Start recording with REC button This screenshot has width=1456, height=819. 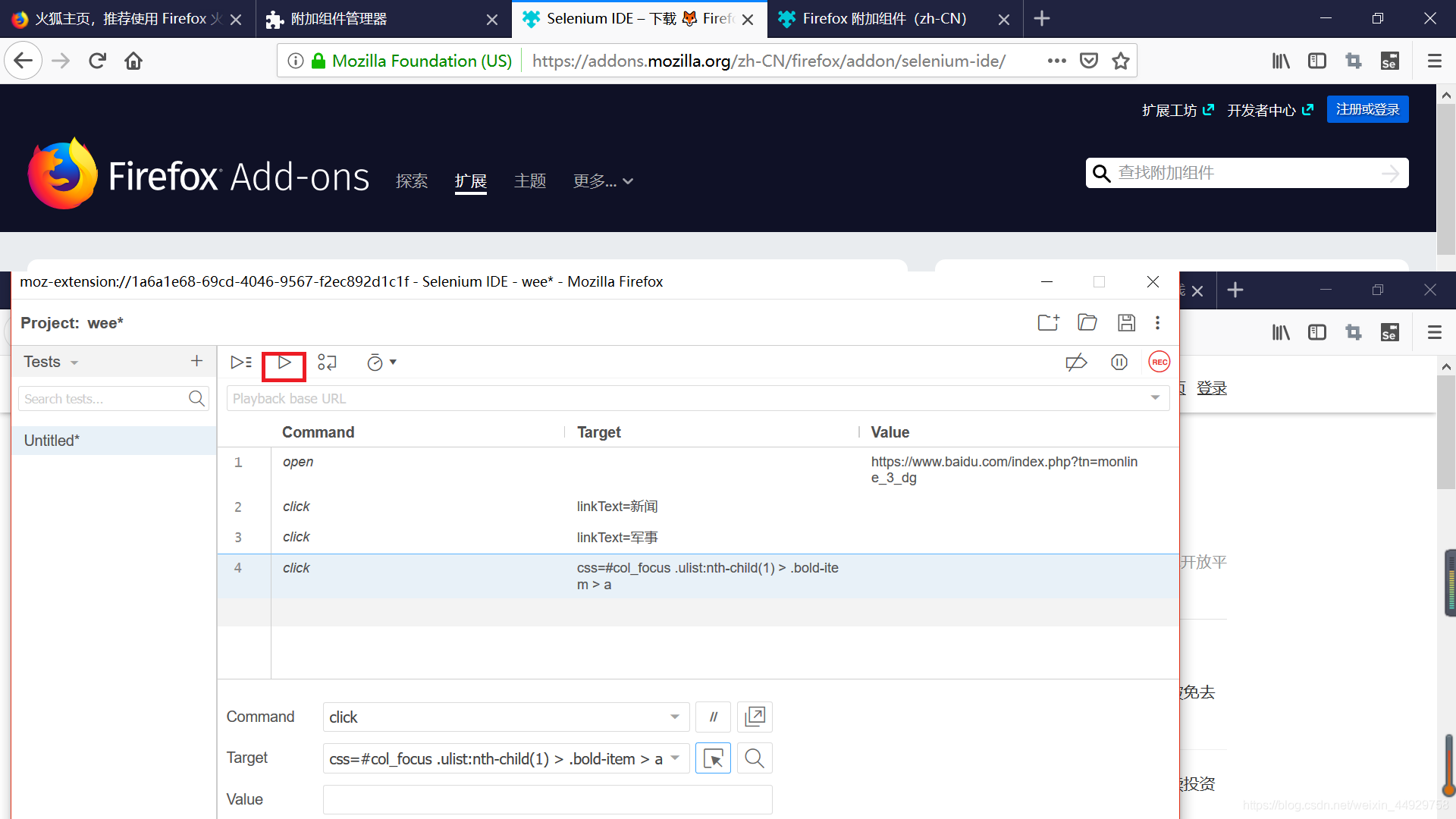[1159, 362]
